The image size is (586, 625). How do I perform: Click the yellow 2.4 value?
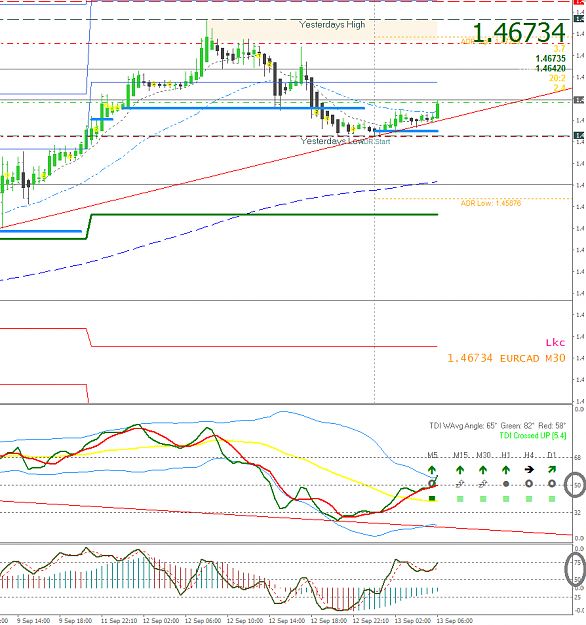[559, 88]
